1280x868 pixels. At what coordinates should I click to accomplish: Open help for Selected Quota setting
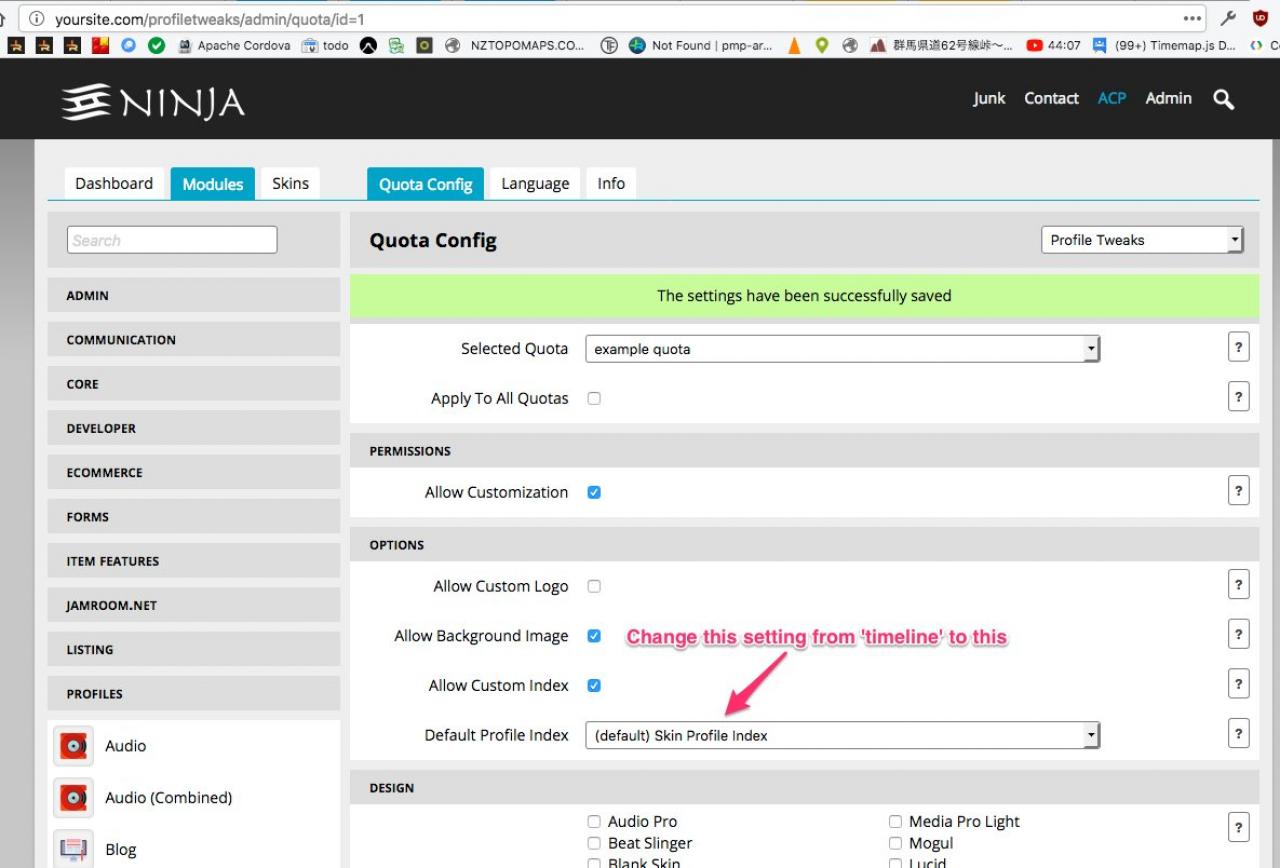point(1238,347)
